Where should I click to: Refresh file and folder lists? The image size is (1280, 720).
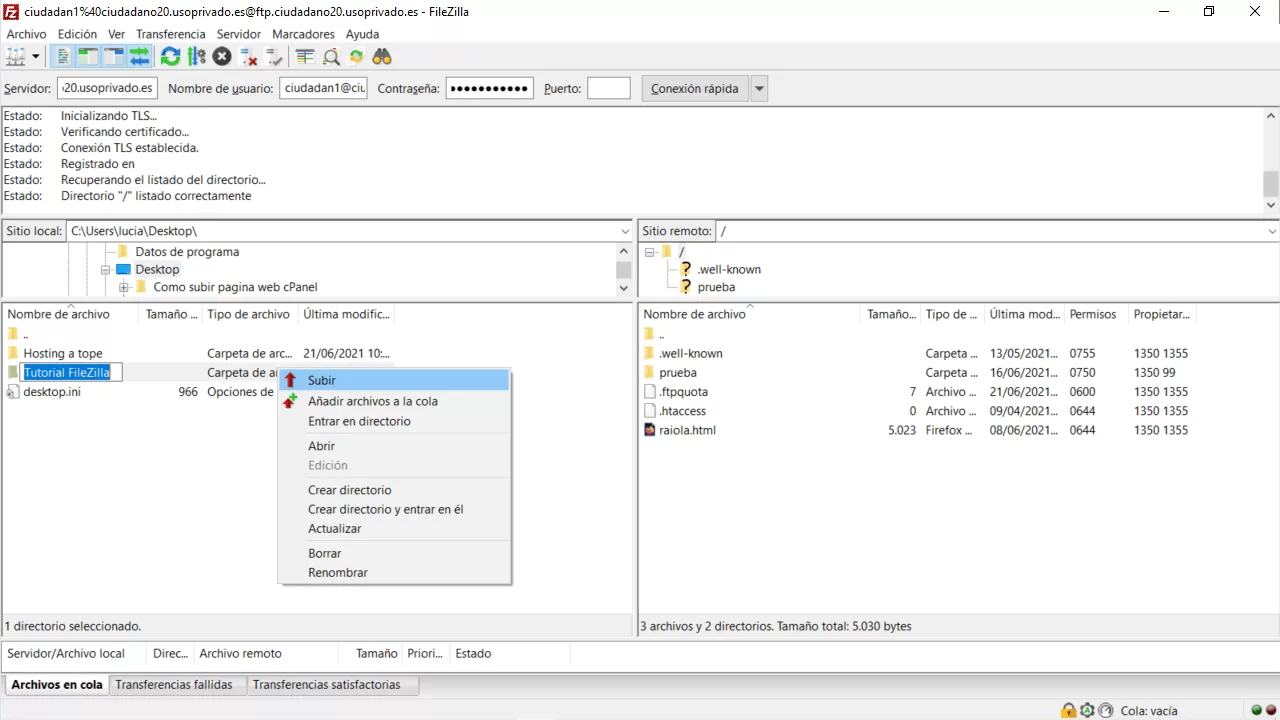[171, 57]
